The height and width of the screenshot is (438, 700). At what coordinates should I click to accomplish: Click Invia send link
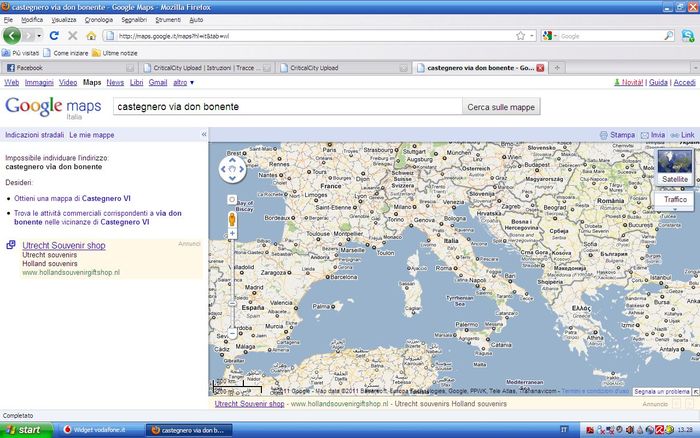[653, 135]
